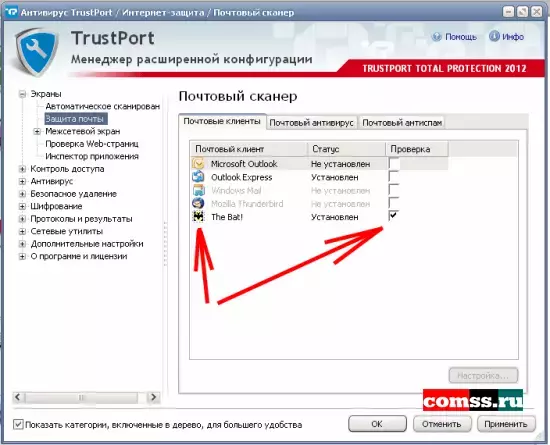
Task: Sort by Проверка column header
Action: click(x=417, y=149)
